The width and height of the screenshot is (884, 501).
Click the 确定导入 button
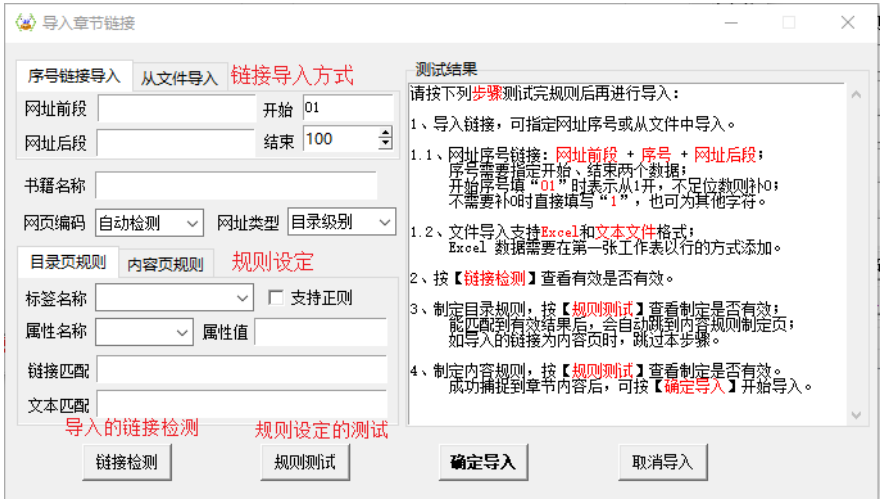482,462
